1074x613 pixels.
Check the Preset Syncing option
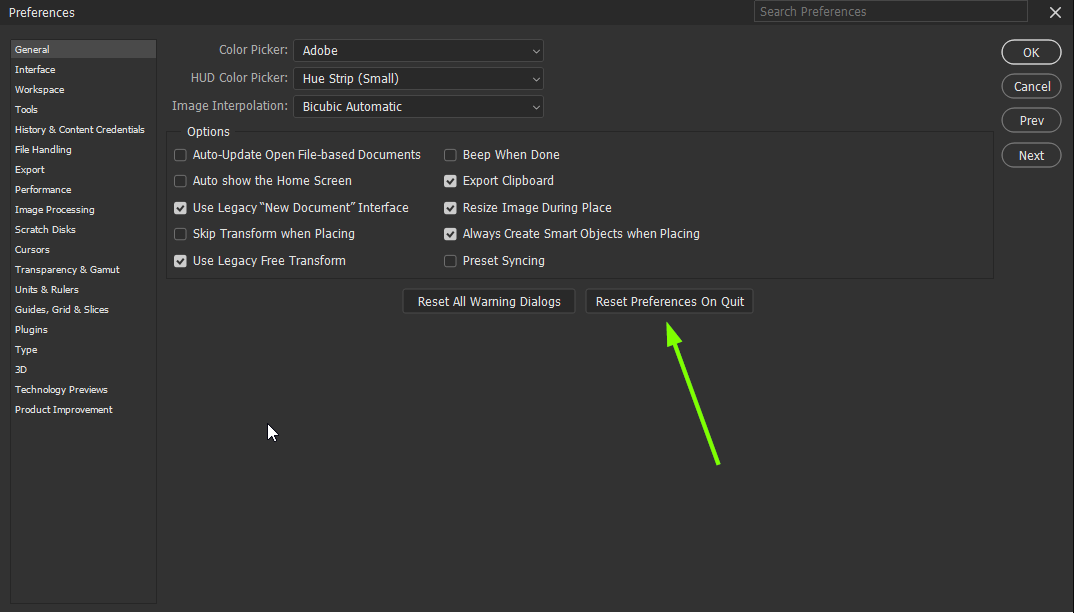(x=450, y=260)
